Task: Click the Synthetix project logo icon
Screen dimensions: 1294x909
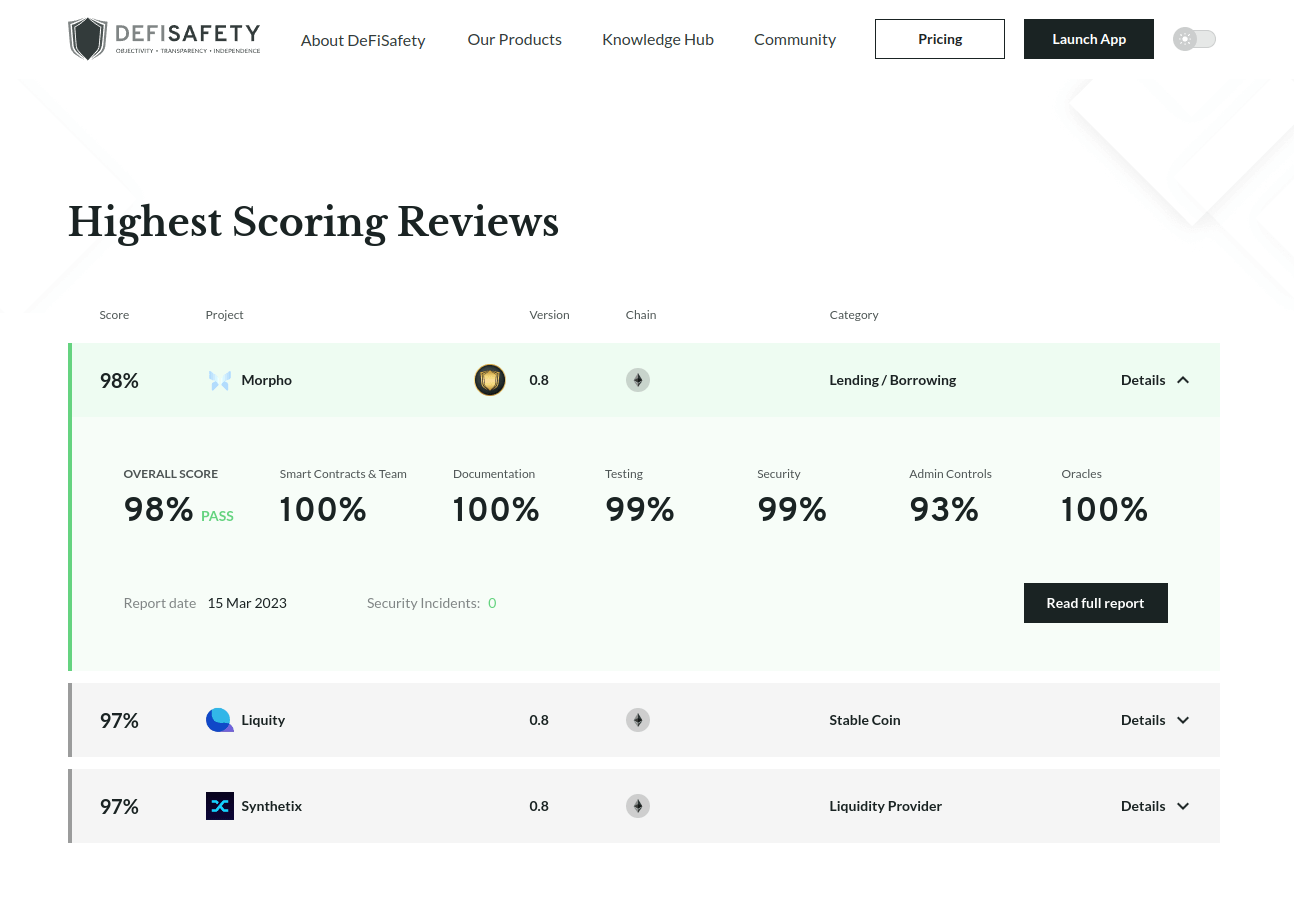Action: 220,806
